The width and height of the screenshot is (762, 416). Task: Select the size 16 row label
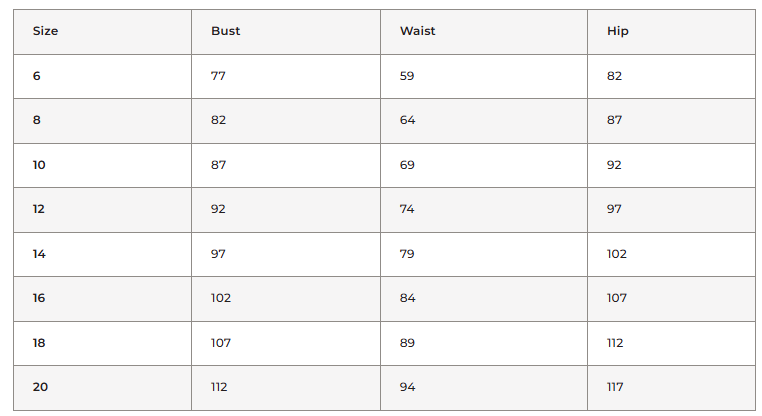pos(39,298)
